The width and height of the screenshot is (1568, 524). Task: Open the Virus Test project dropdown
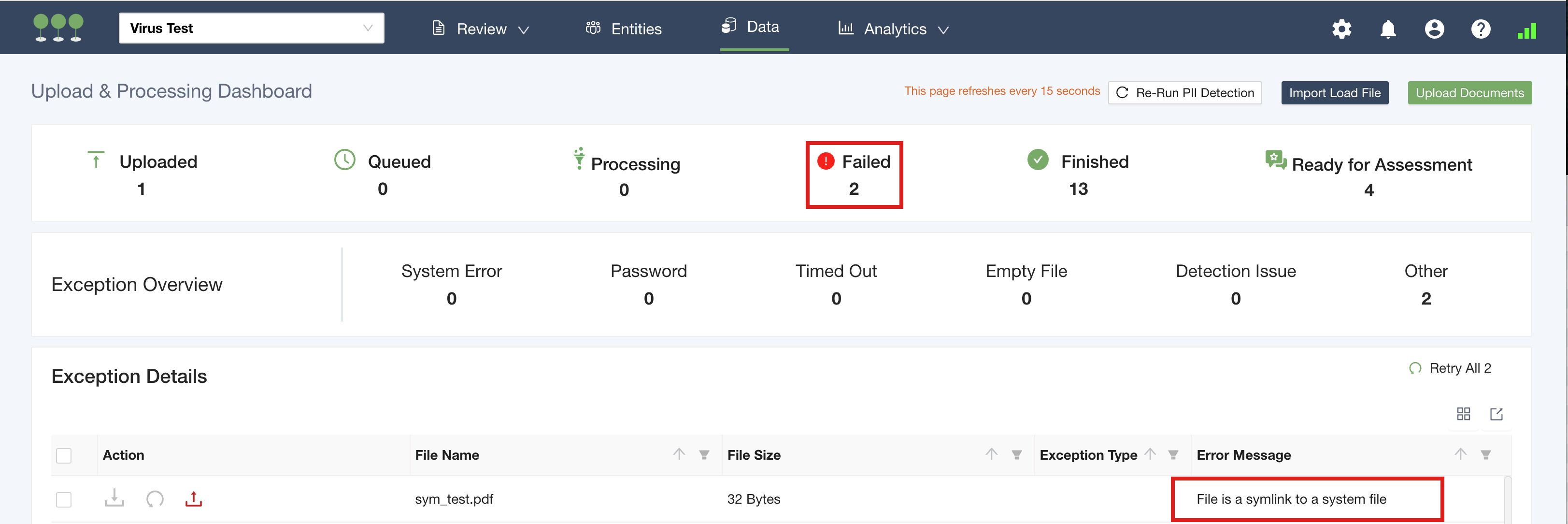[251, 28]
